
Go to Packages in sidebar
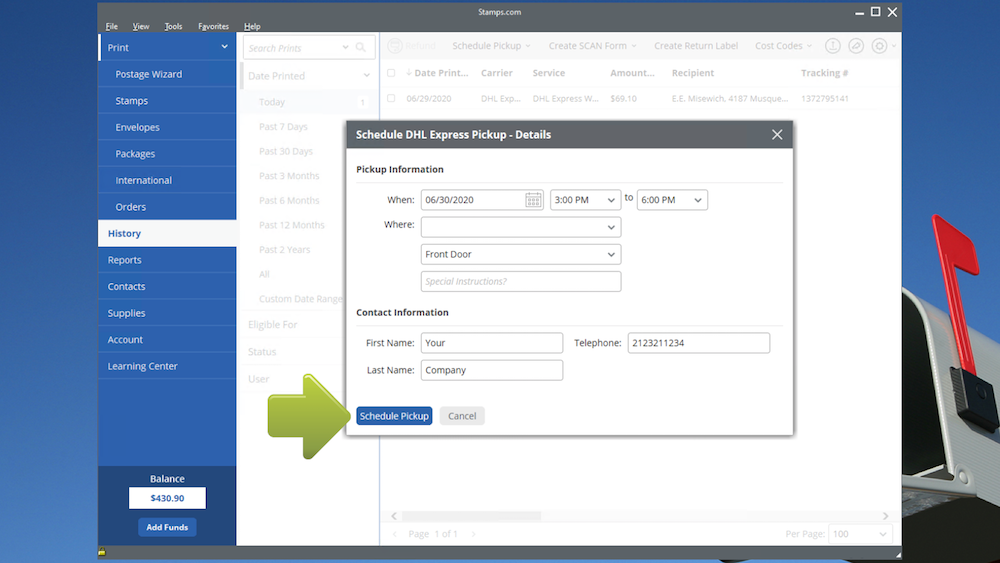tap(167, 154)
